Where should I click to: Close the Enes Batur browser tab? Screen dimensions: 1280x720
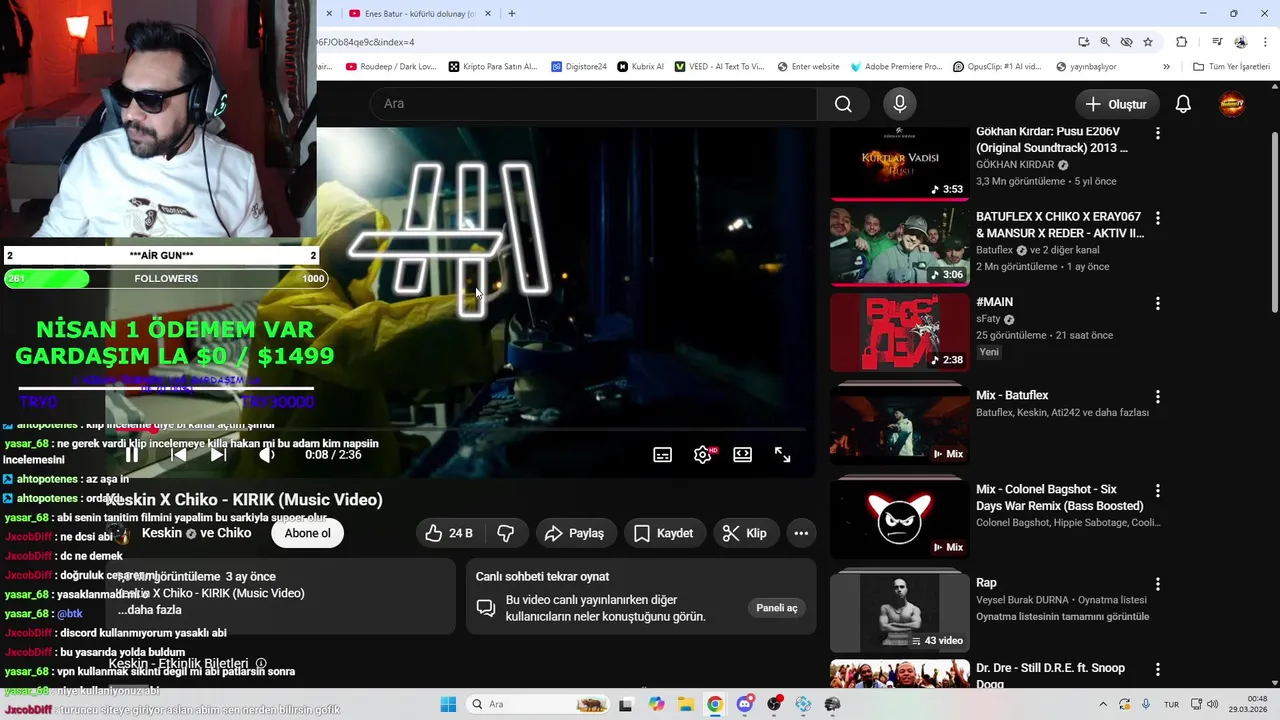[488, 14]
